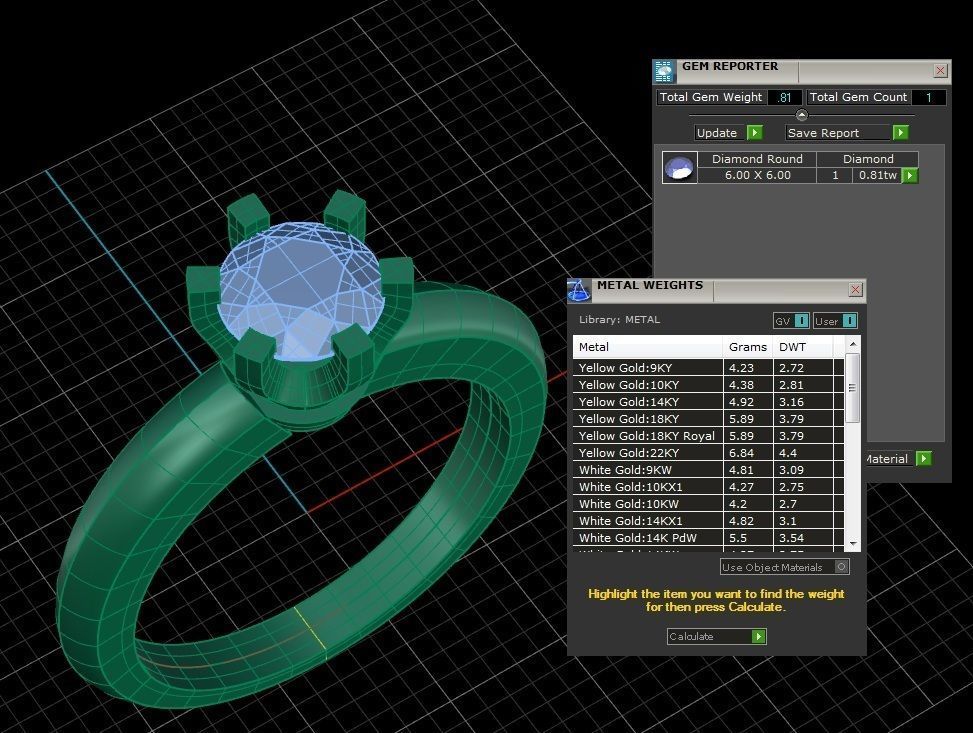The image size is (973, 733).
Task: Select the Yellow Gold:22KY row
Action: tap(708, 453)
